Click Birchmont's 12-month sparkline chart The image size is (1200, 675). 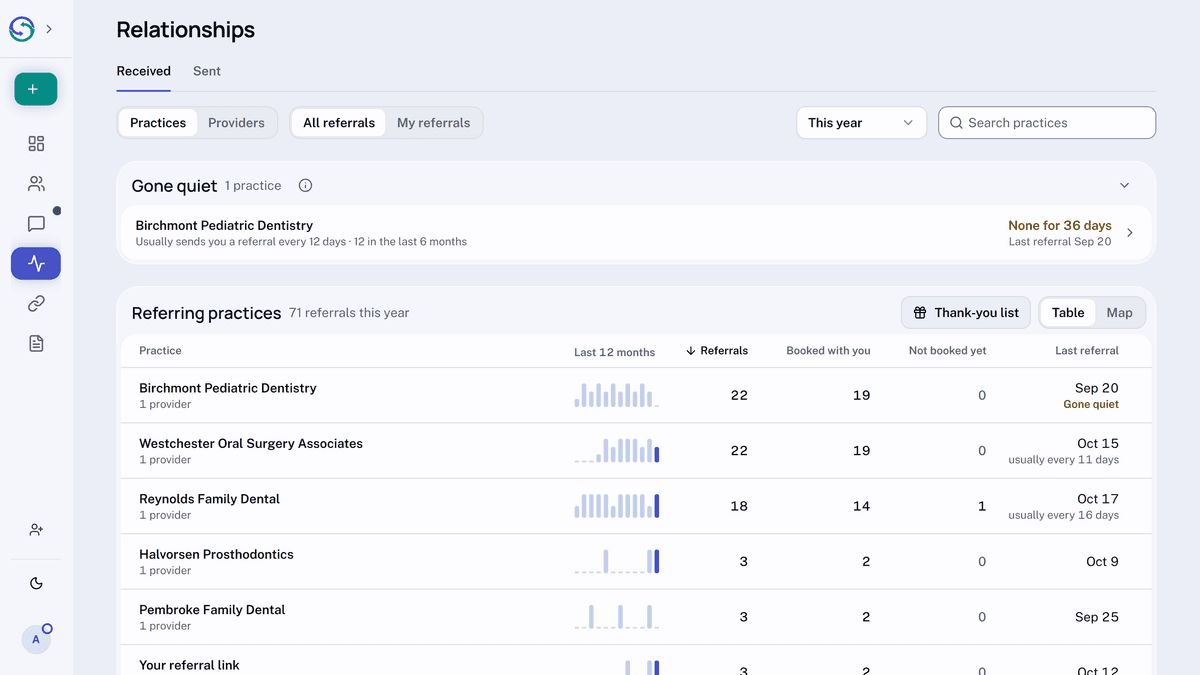click(x=616, y=395)
